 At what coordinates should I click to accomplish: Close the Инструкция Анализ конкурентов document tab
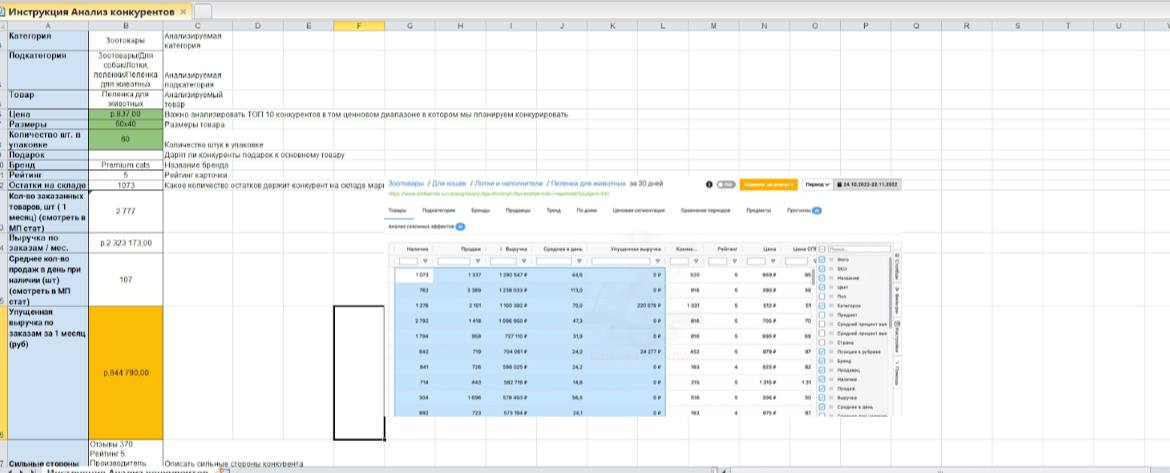[183, 11]
